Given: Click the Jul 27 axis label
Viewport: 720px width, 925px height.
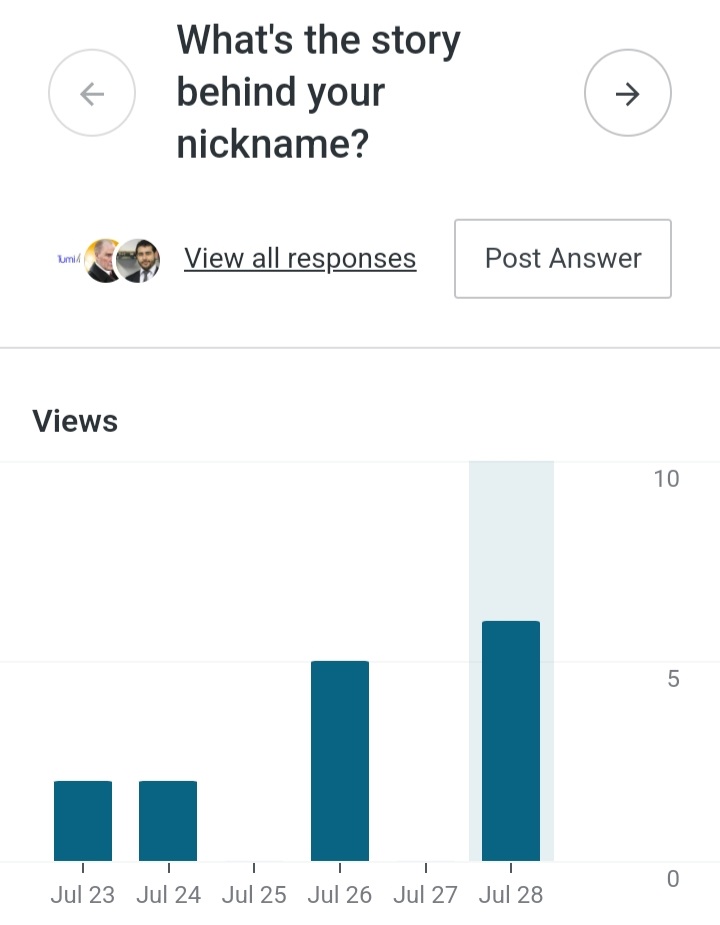Looking at the screenshot, I should [x=426, y=894].
